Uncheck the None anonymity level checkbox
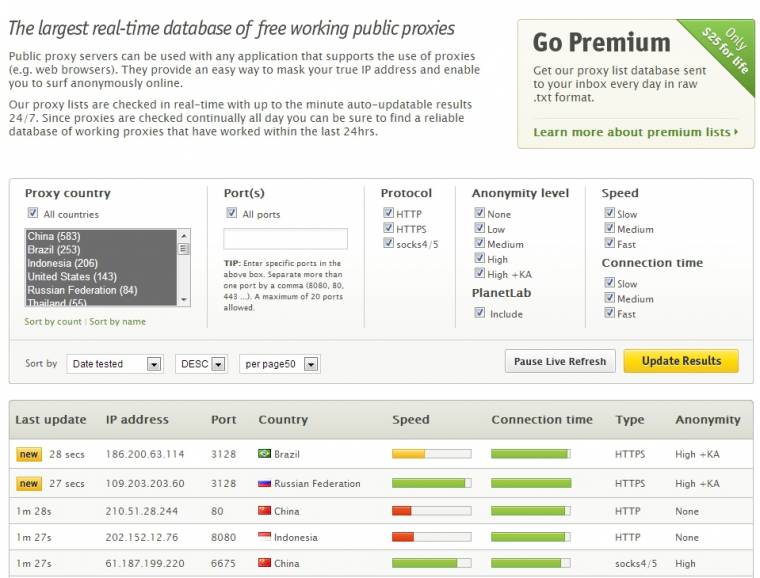 coord(479,213)
